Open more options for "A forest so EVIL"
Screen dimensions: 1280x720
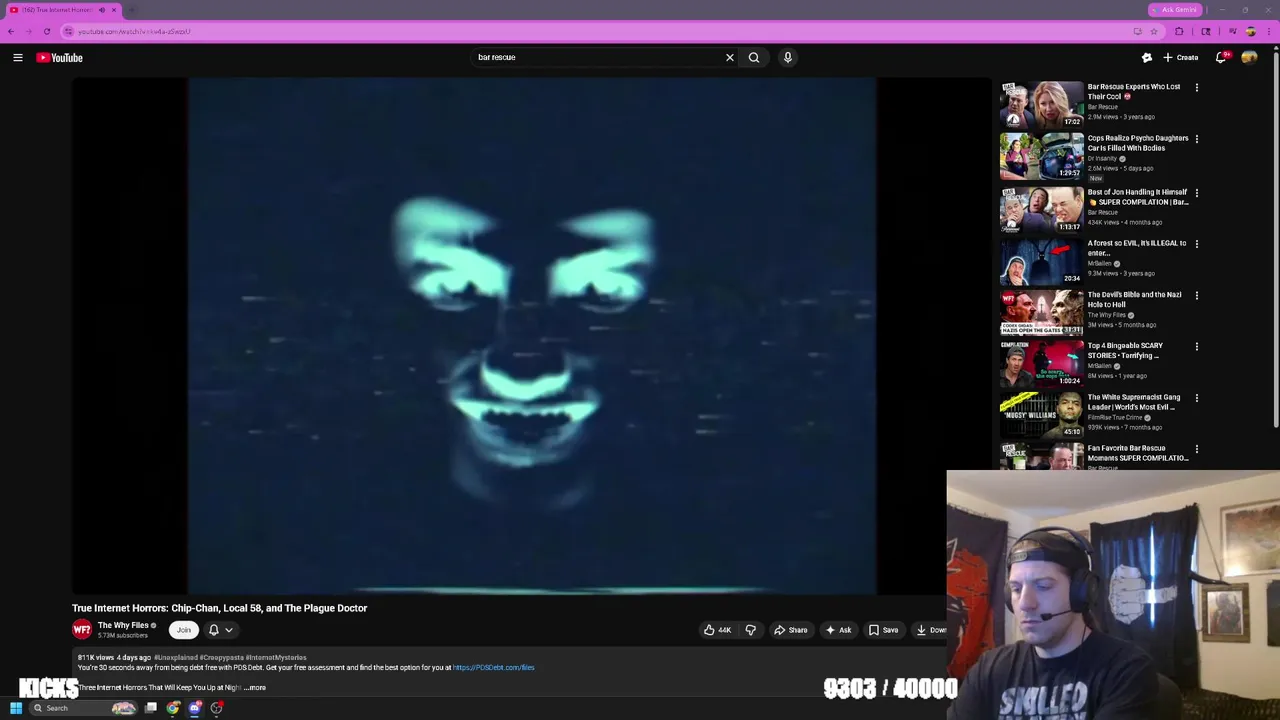click(1197, 244)
